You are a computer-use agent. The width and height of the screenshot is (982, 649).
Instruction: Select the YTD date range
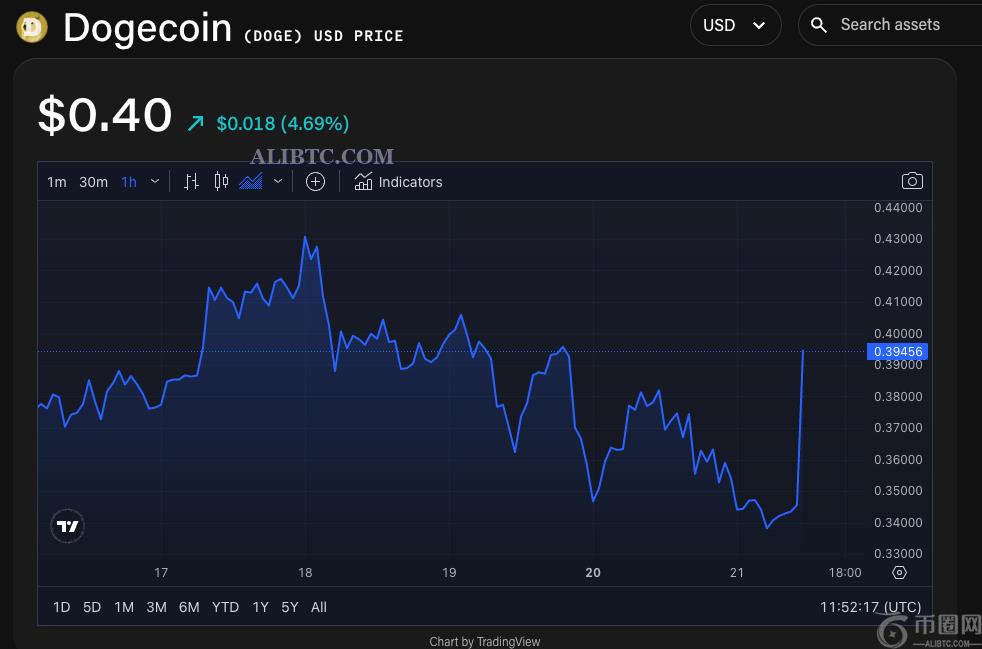225,607
